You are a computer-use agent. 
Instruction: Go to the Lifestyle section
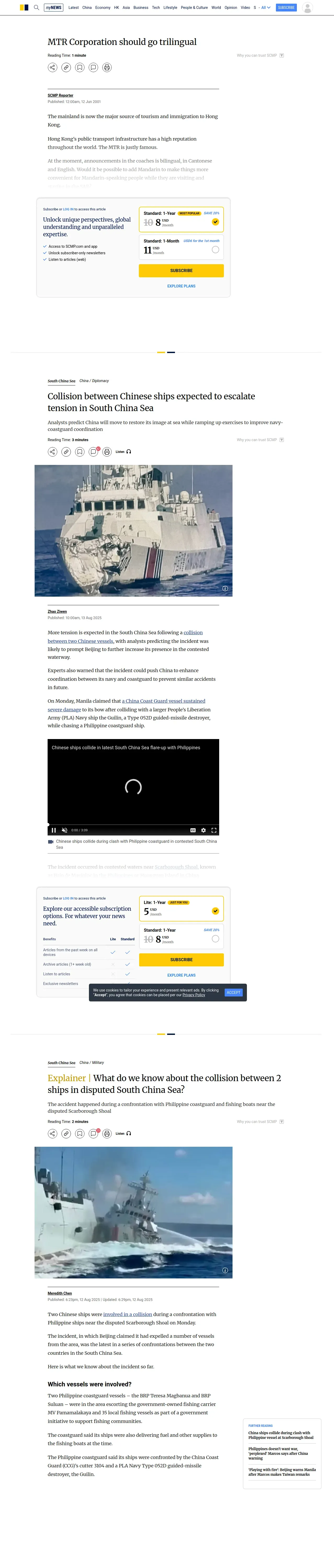(x=170, y=7)
